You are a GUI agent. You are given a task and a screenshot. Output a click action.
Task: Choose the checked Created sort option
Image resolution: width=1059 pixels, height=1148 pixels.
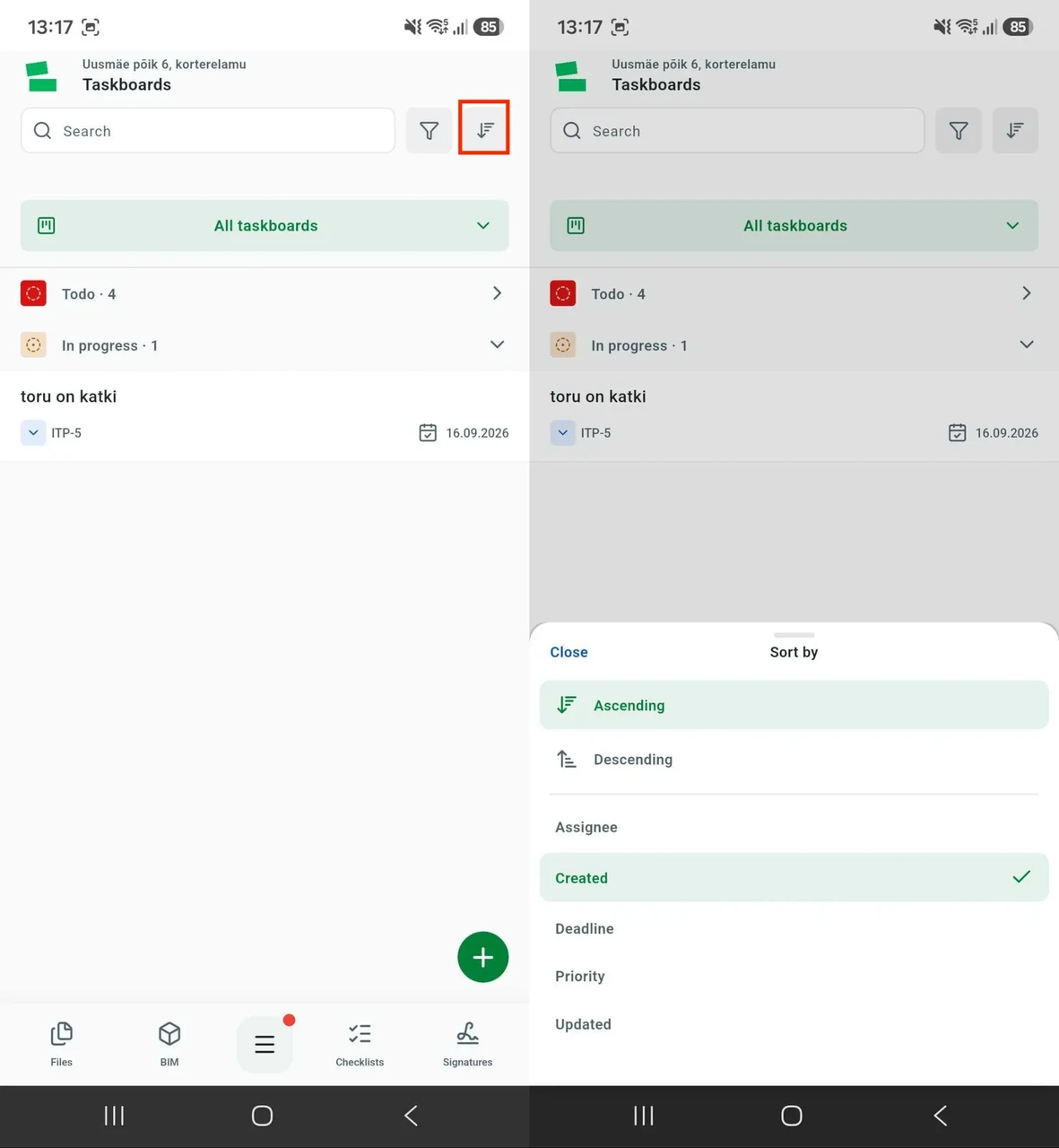tap(794, 877)
